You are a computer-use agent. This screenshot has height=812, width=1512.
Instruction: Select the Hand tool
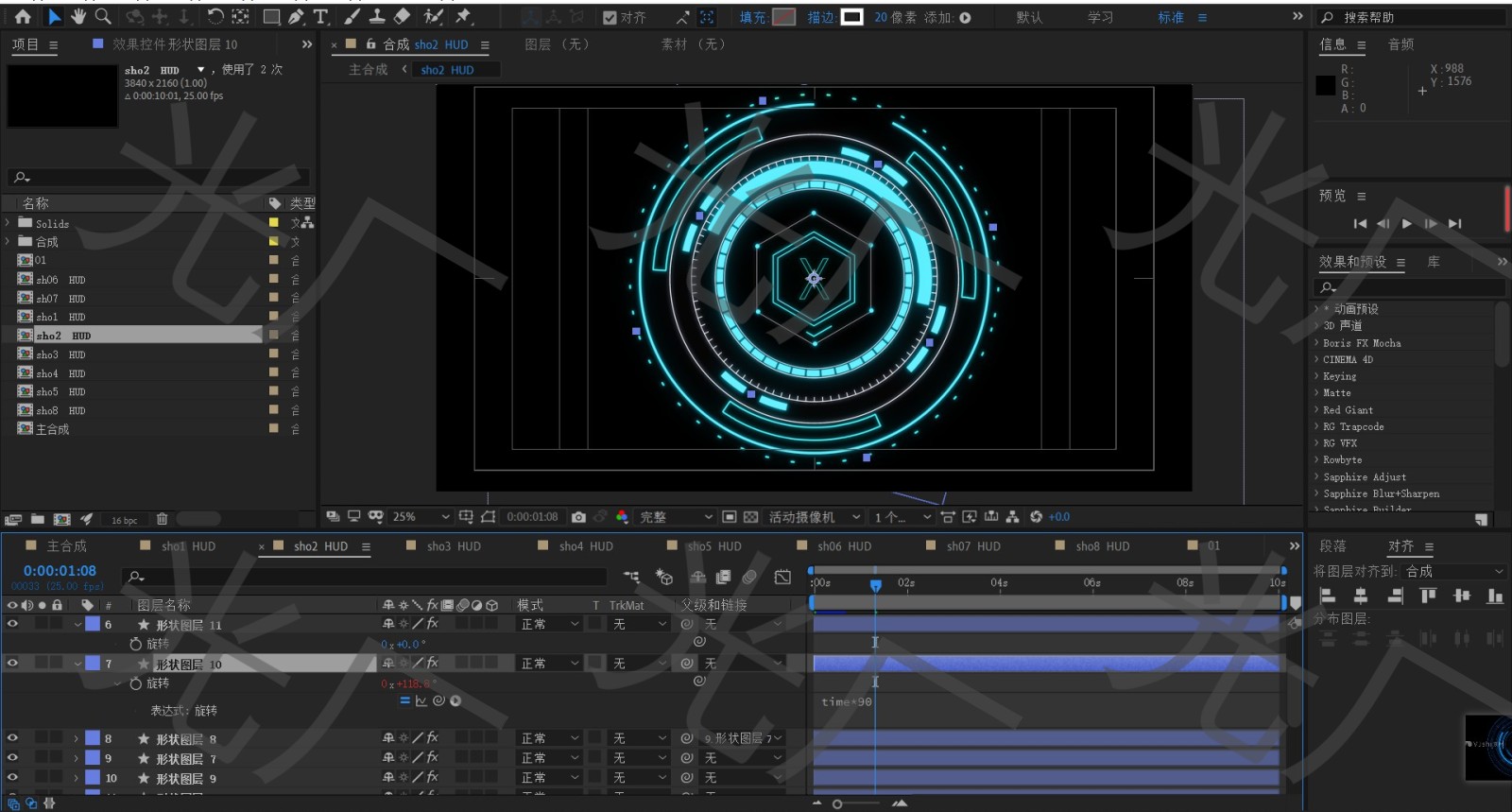click(78, 16)
